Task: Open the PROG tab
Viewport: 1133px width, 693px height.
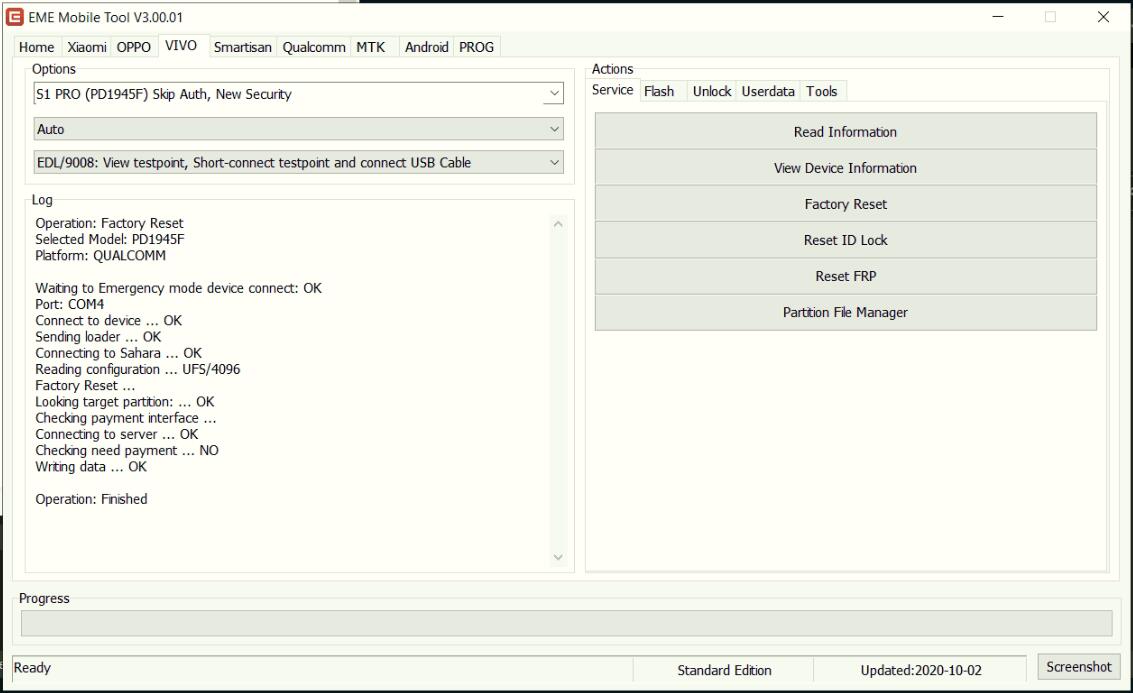Action: click(476, 47)
